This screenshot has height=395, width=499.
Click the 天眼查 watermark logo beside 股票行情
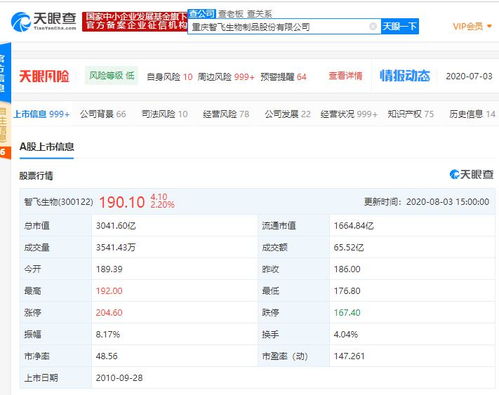coord(471,174)
